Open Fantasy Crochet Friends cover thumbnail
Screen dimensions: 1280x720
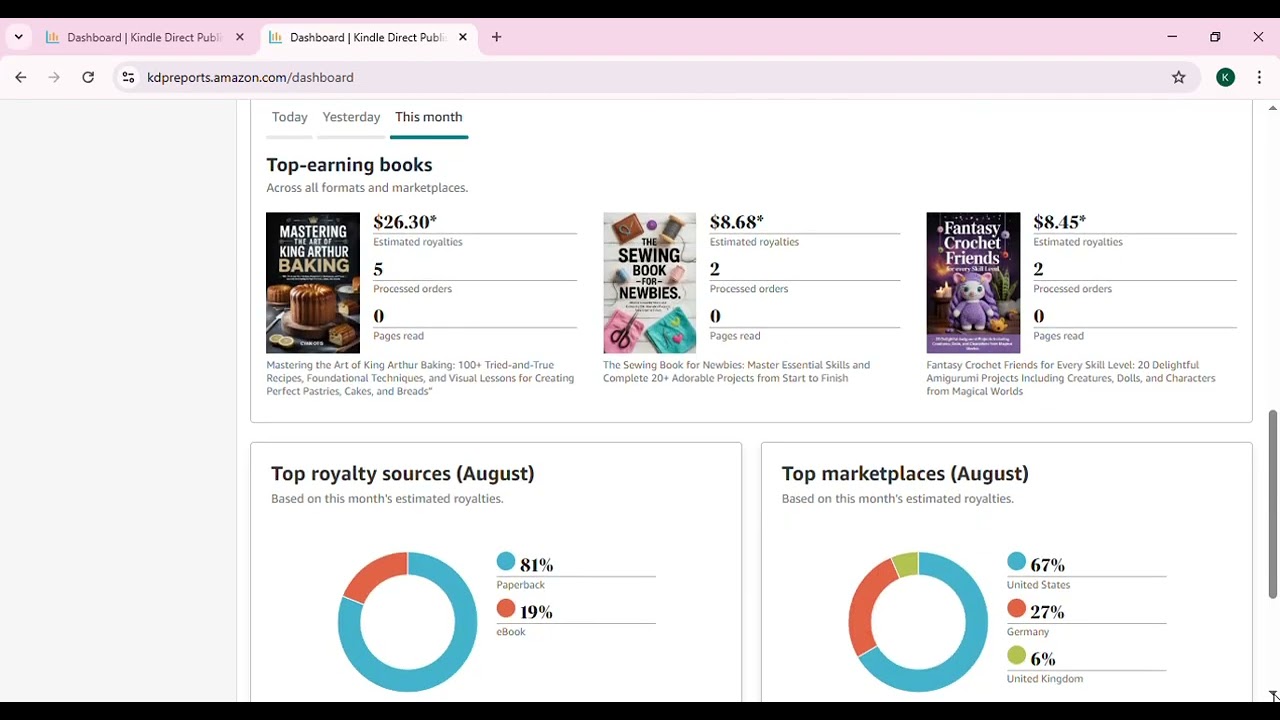[x=973, y=282]
